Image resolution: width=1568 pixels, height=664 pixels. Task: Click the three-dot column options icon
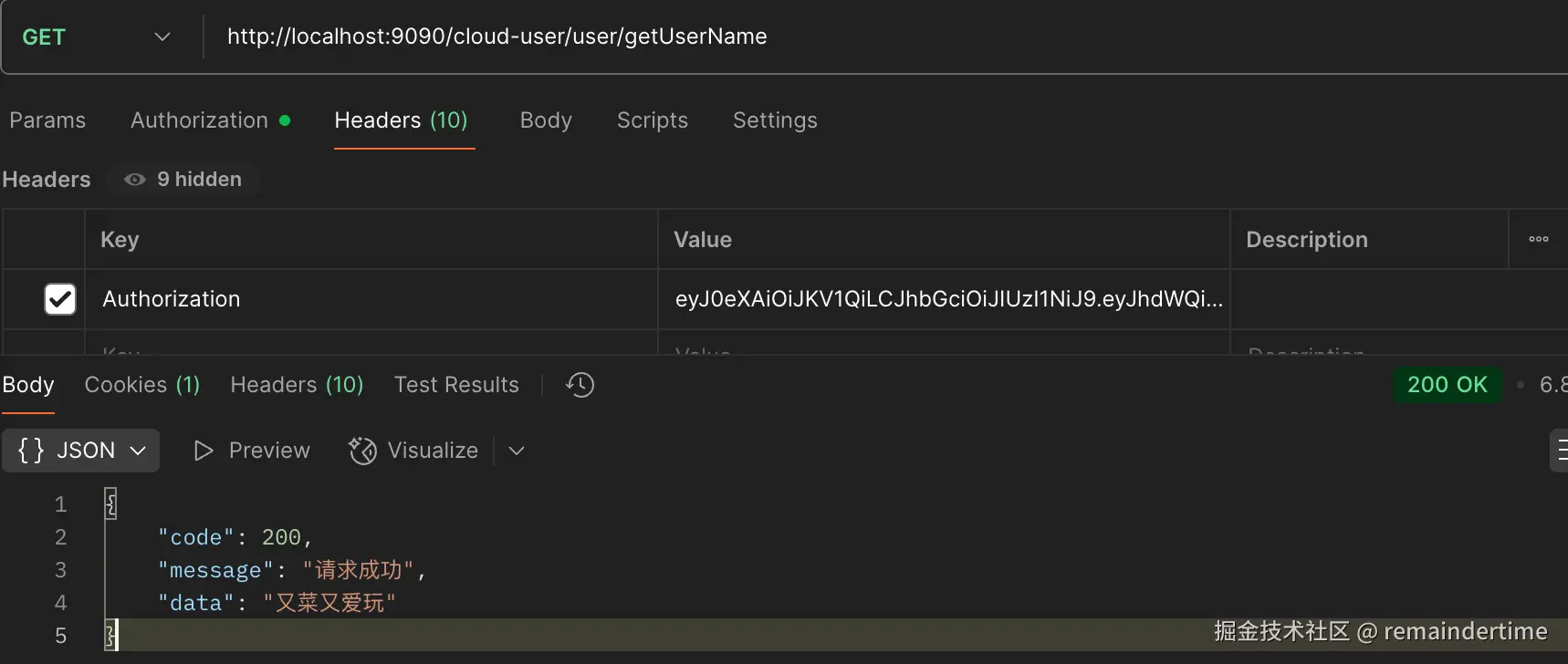[1538, 239]
